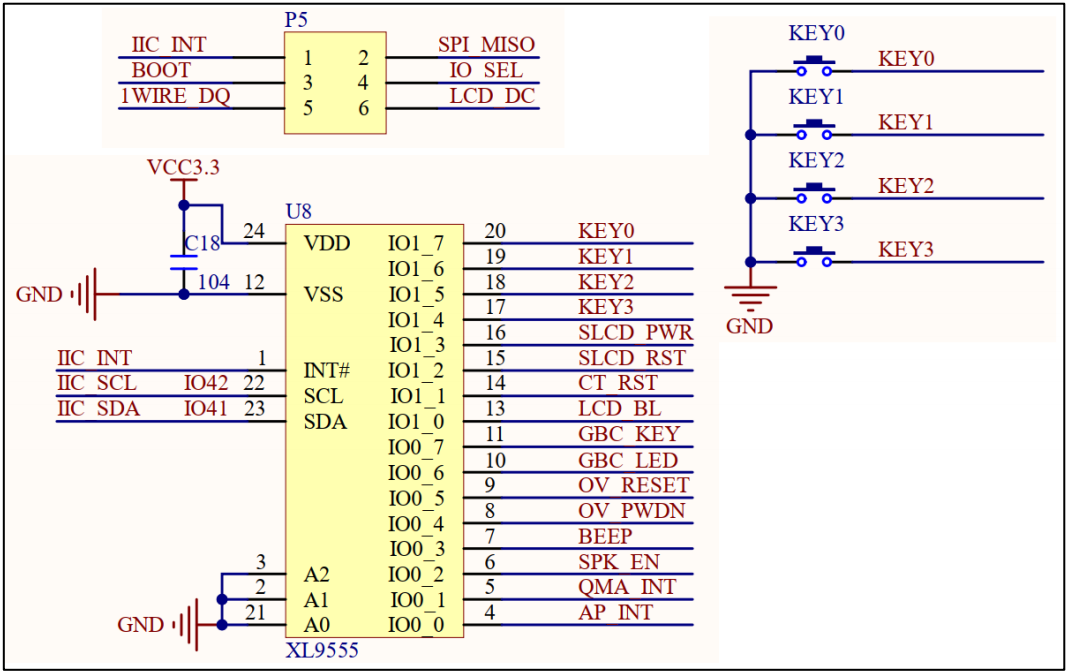Click the IO42 label

point(205,383)
